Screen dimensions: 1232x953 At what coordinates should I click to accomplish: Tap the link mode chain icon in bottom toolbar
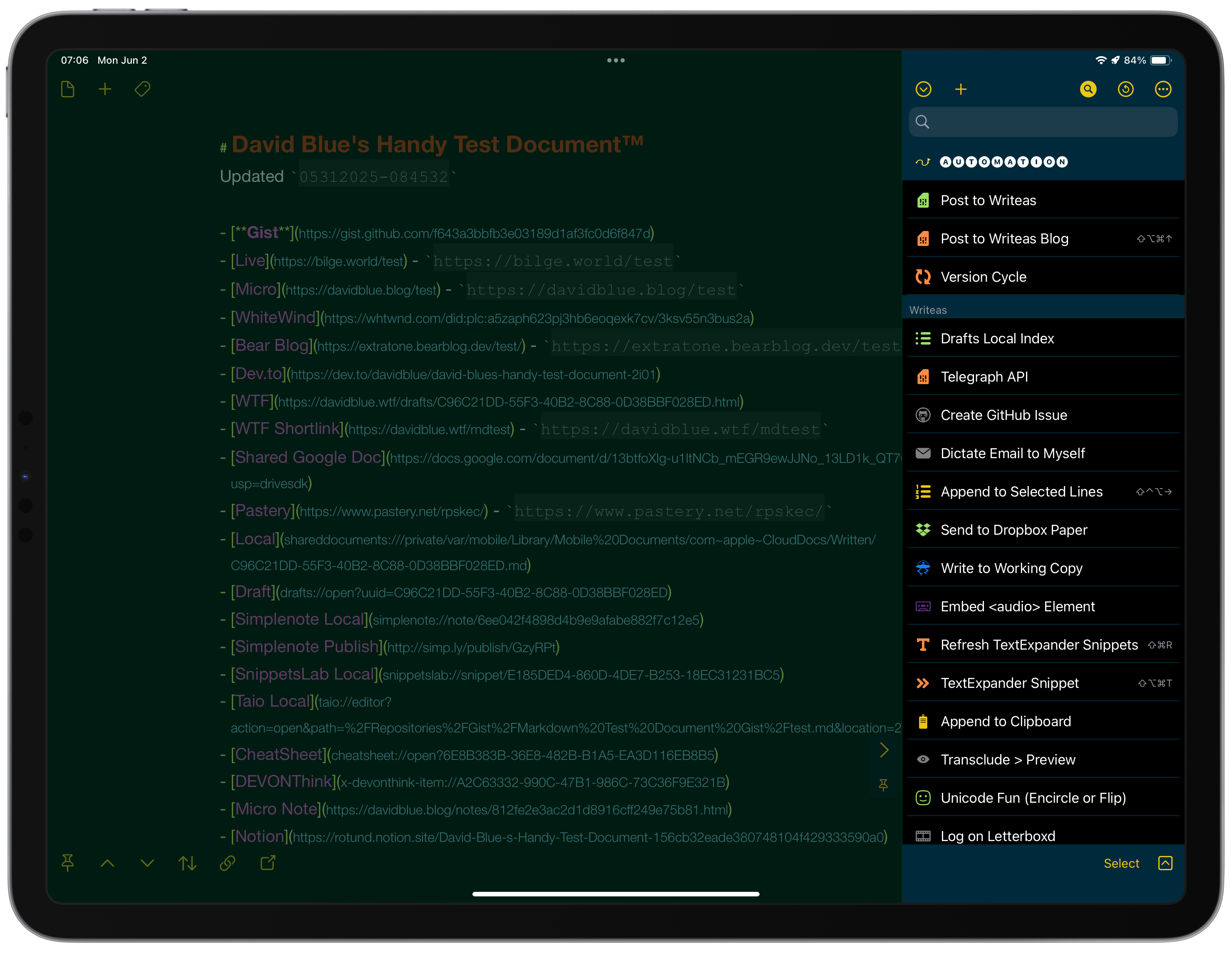pos(228,863)
